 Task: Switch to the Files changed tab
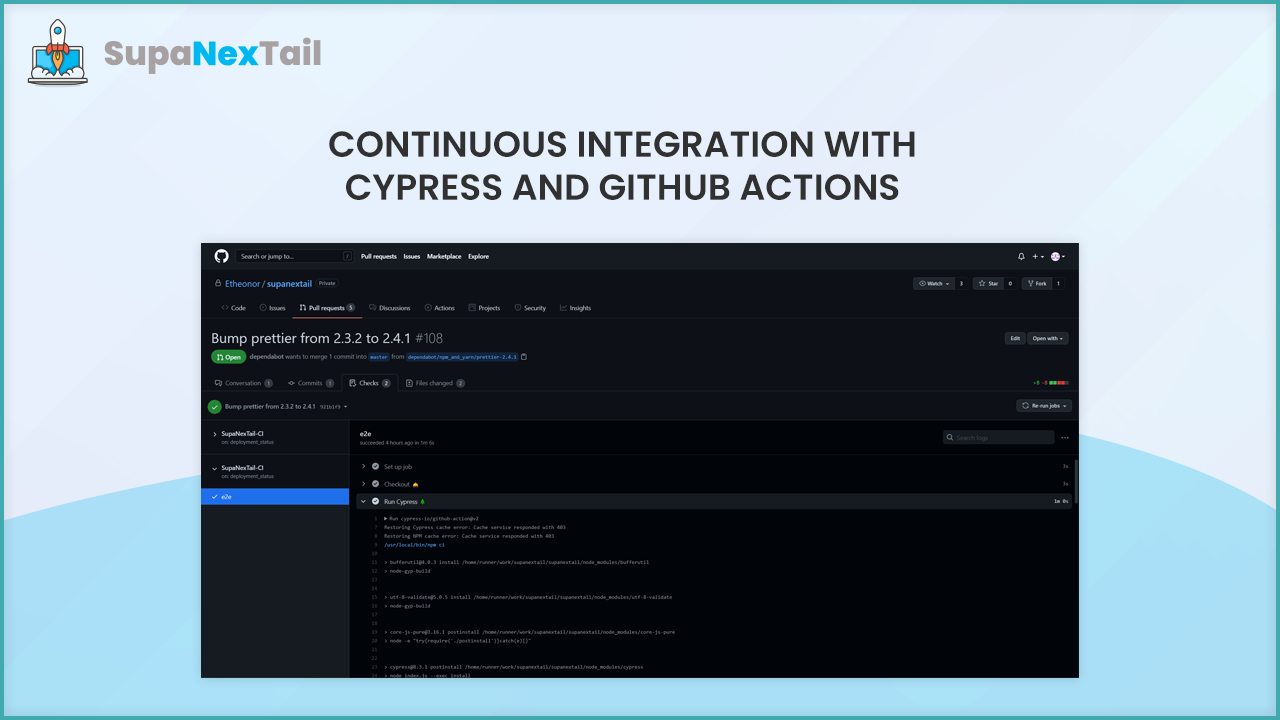pos(434,383)
